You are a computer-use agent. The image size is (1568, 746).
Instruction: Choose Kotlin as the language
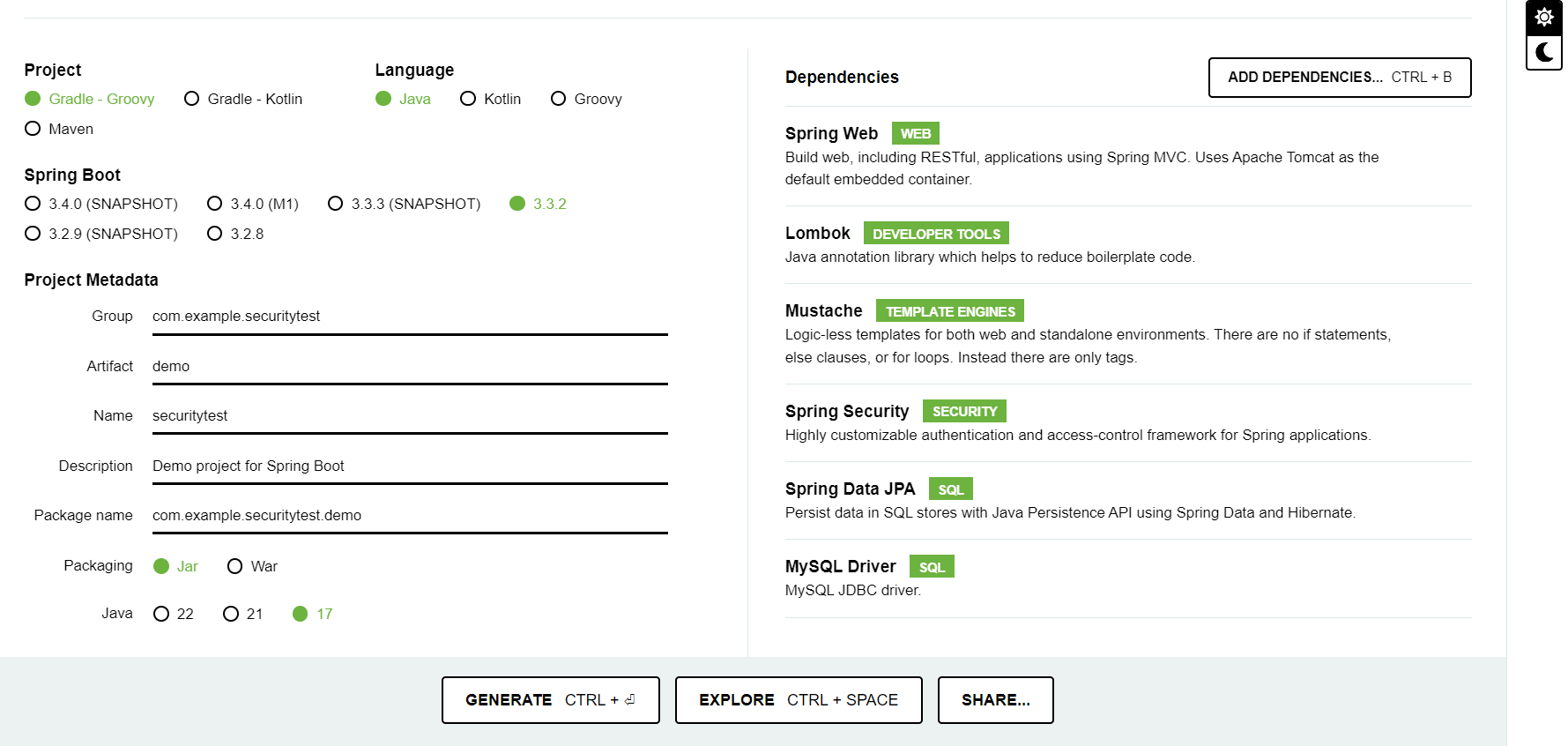(x=491, y=99)
